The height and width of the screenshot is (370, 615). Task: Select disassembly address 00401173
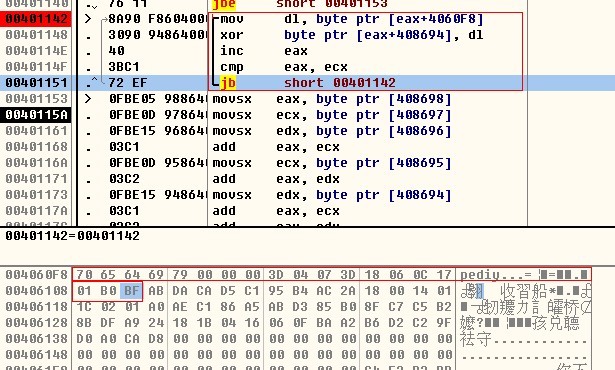[36, 195]
